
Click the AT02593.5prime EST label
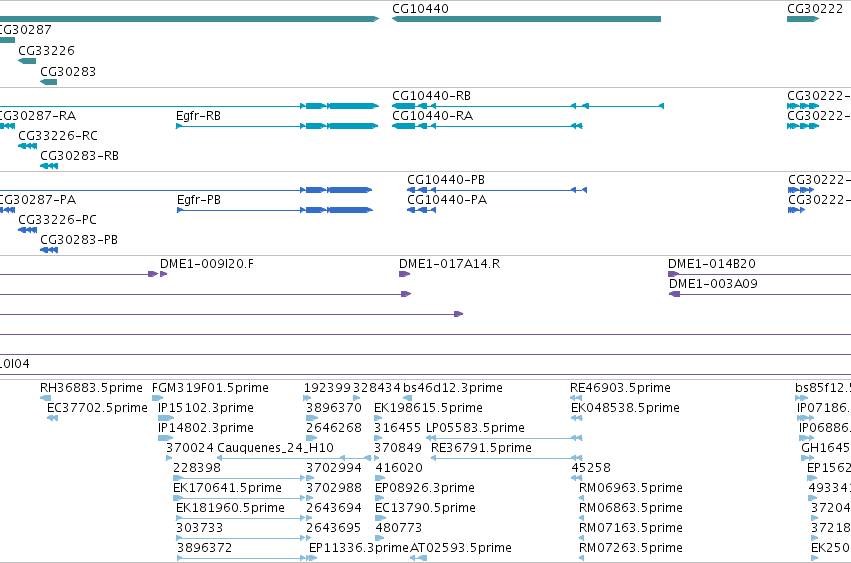[461, 547]
